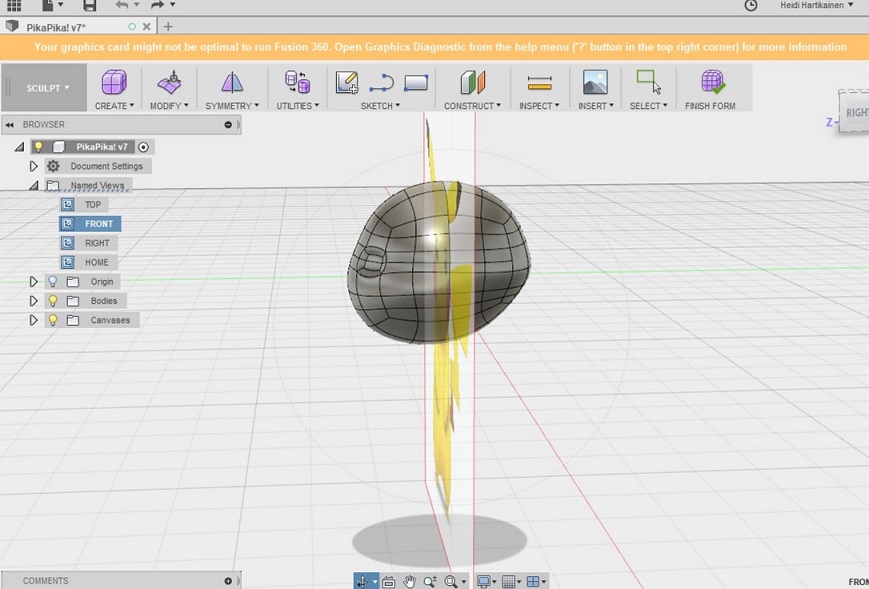Expand the Comments panel plus icon
This screenshot has width=869, height=589.
tap(228, 581)
